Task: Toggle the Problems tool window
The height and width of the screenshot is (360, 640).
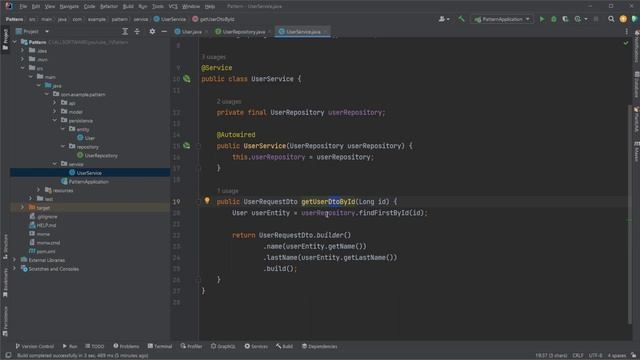Action: pos(126,346)
